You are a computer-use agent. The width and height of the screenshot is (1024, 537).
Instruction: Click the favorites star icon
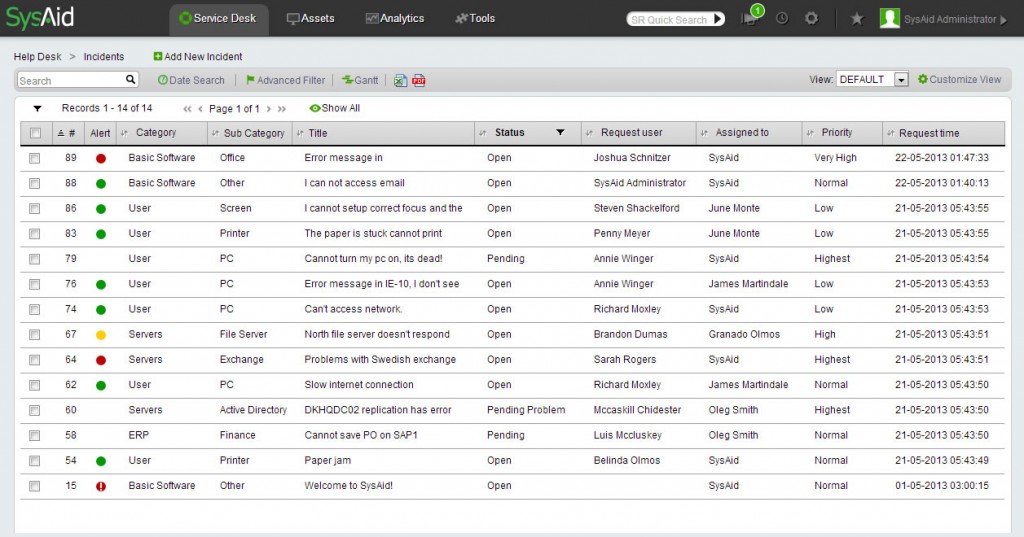[x=856, y=18]
